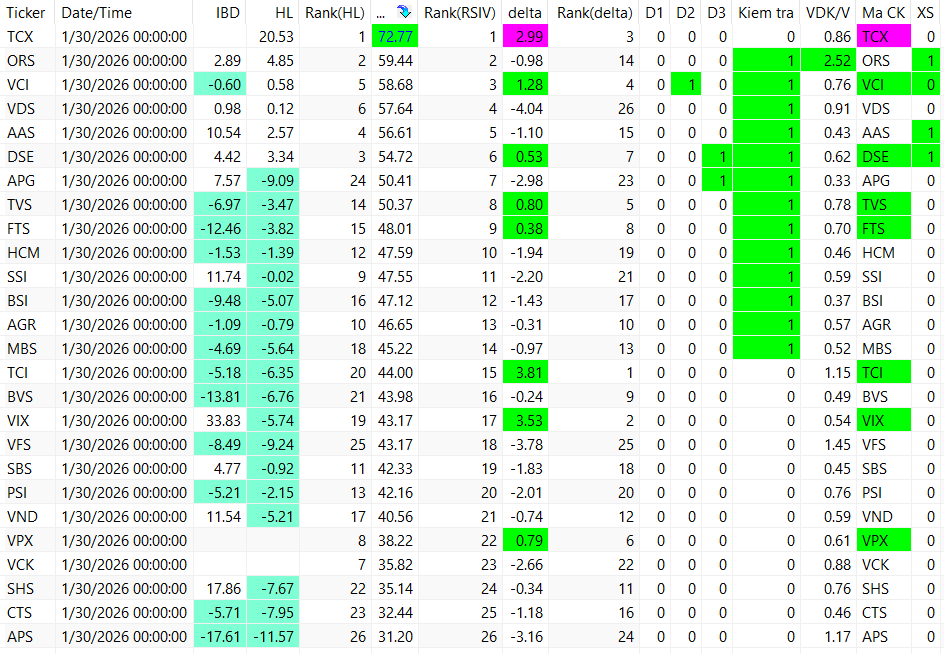Click the delta column header
Screen dimensions: 944x654
[524, 12]
